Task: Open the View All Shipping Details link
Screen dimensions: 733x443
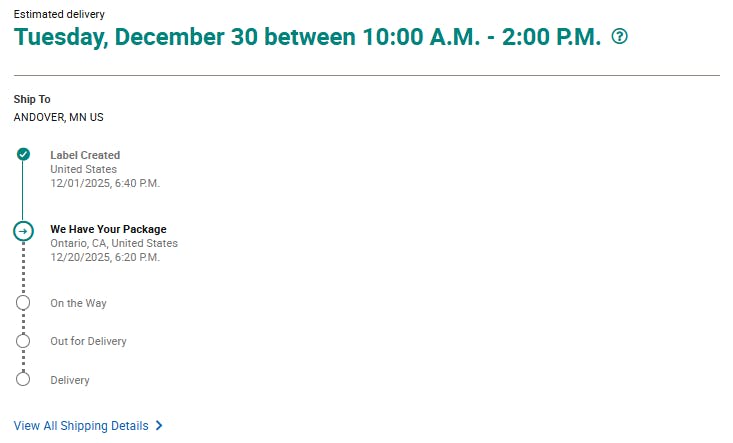Action: 81,426
